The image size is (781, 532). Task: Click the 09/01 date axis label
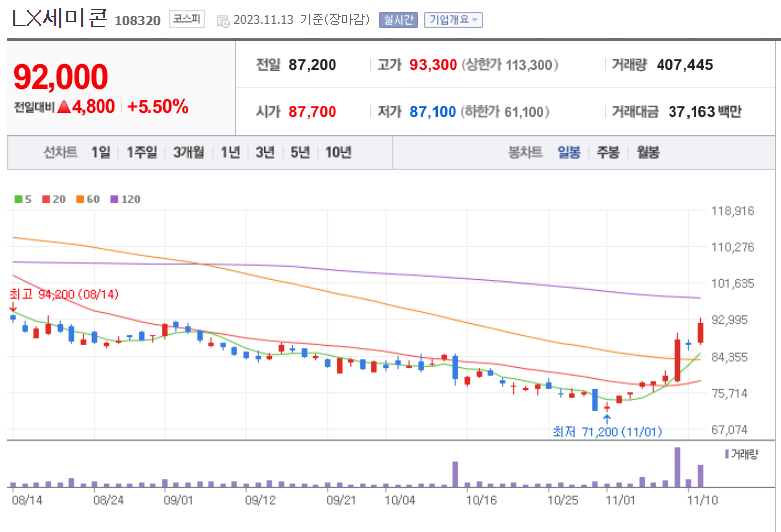pos(178,500)
